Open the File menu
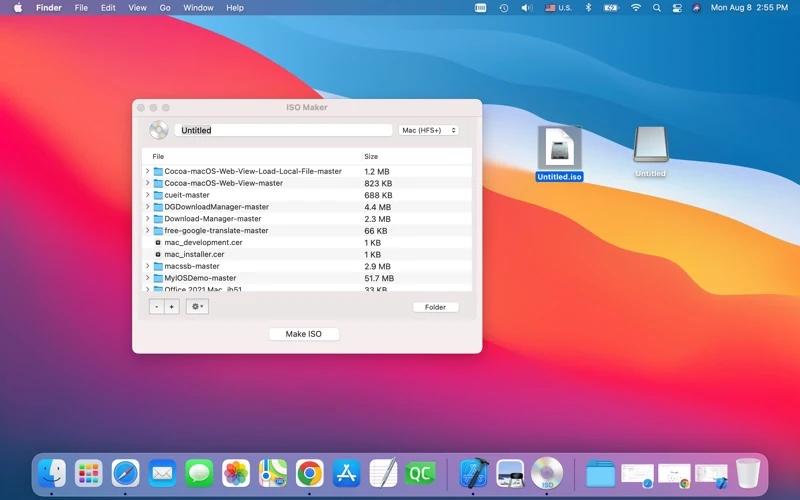 click(x=81, y=8)
